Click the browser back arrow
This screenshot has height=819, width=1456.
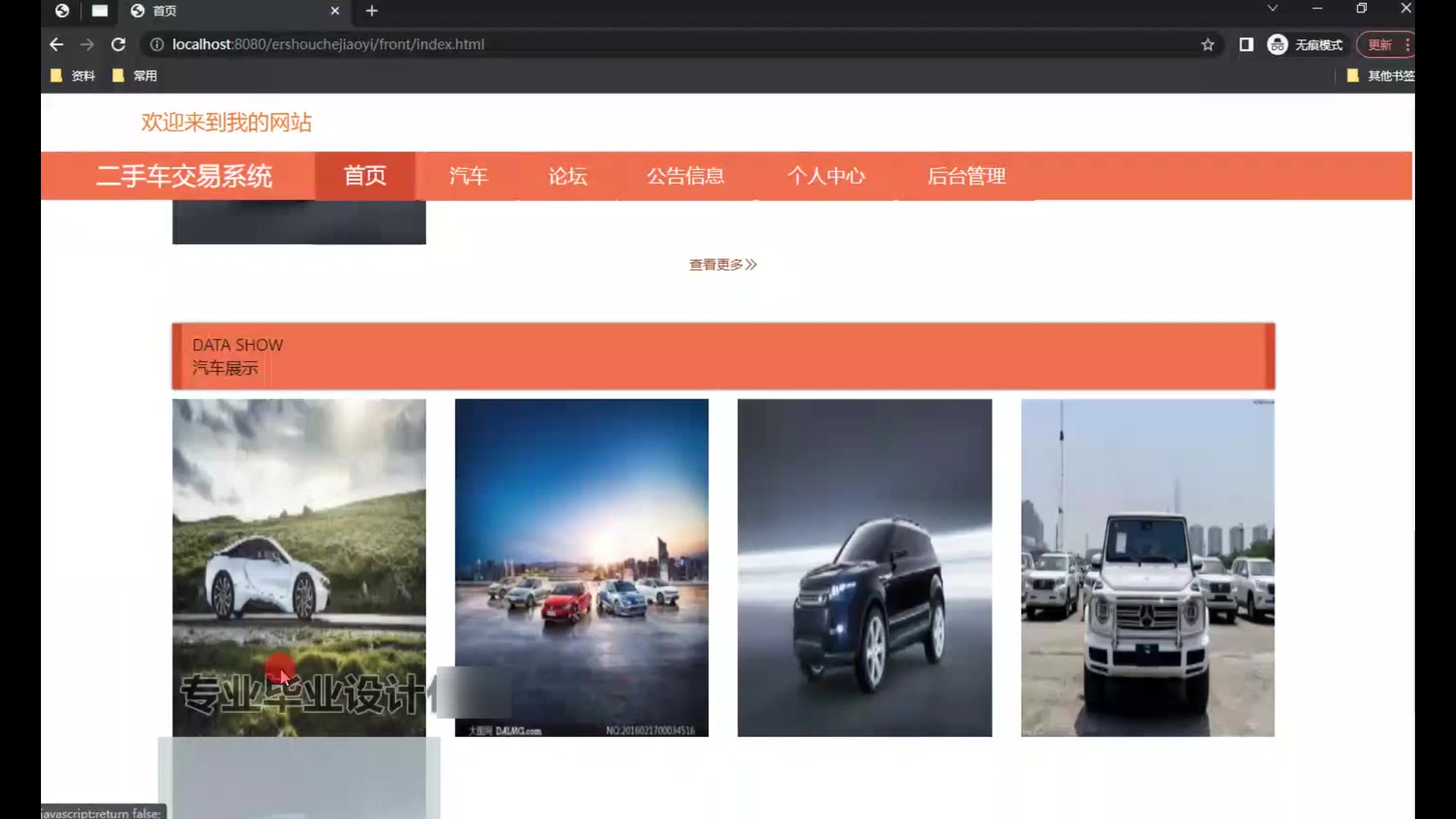point(56,45)
